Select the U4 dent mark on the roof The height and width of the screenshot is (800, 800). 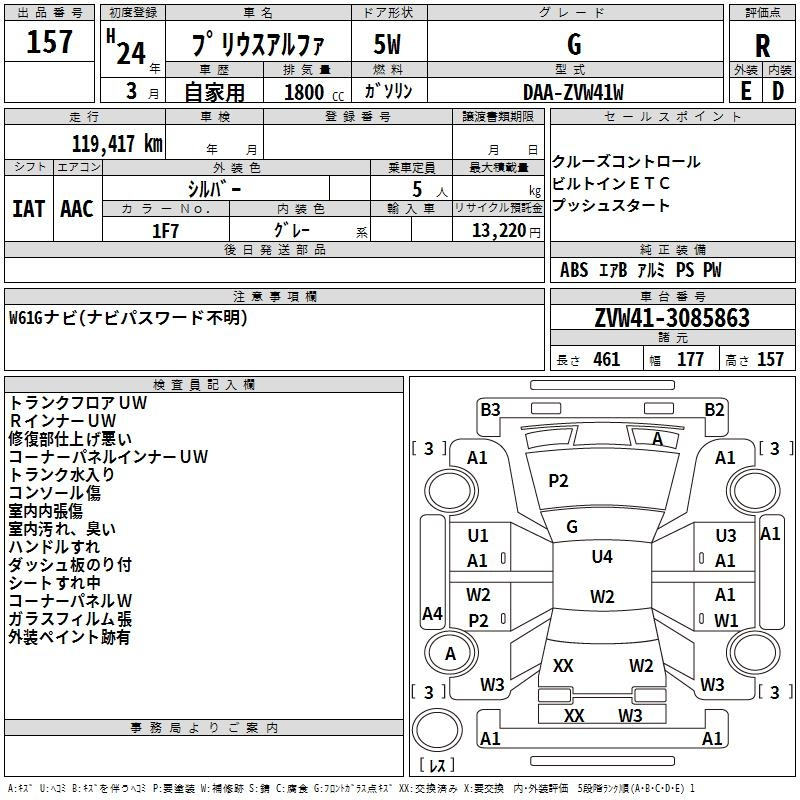click(602, 557)
